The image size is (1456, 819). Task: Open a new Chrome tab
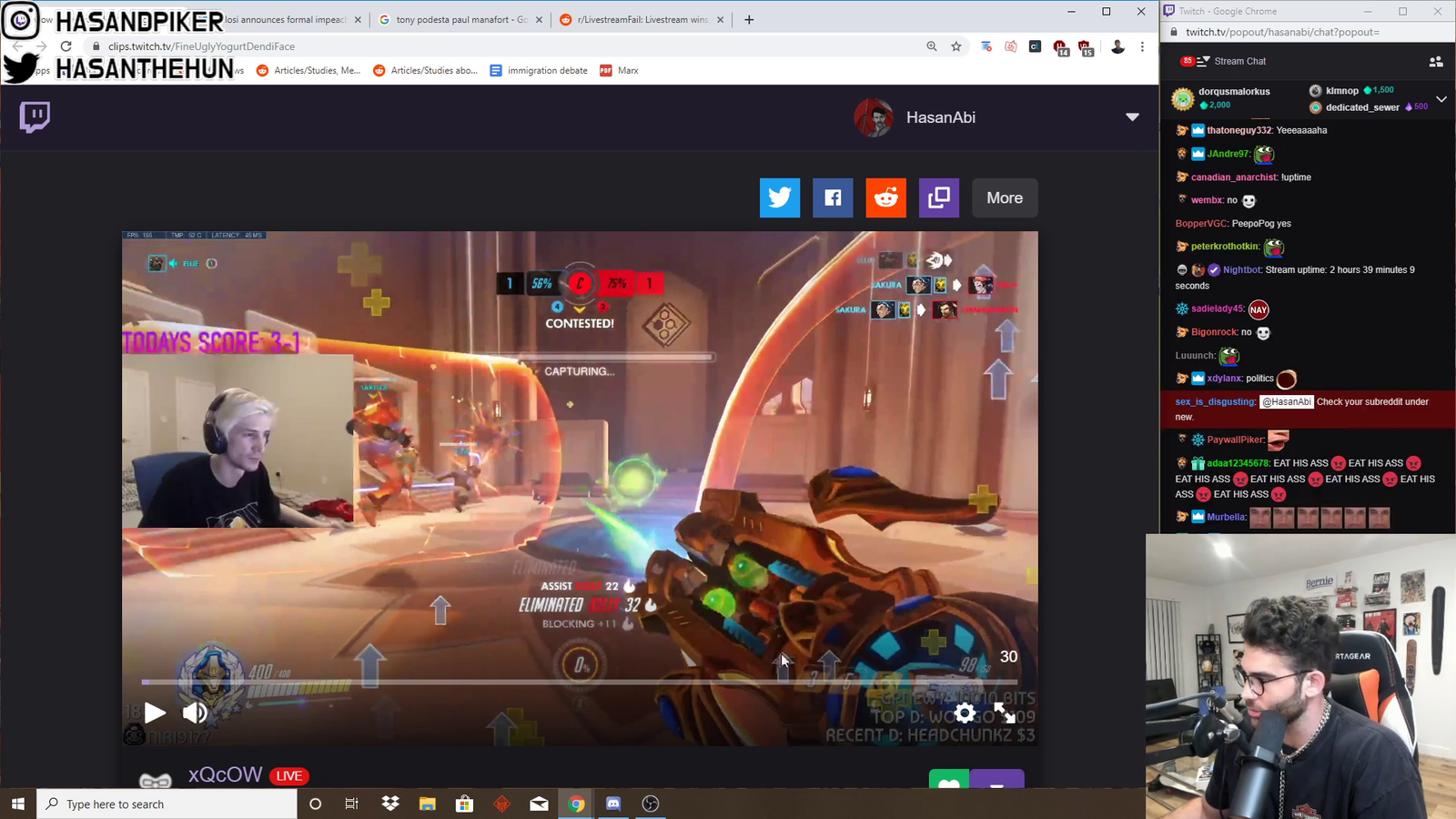click(x=749, y=19)
